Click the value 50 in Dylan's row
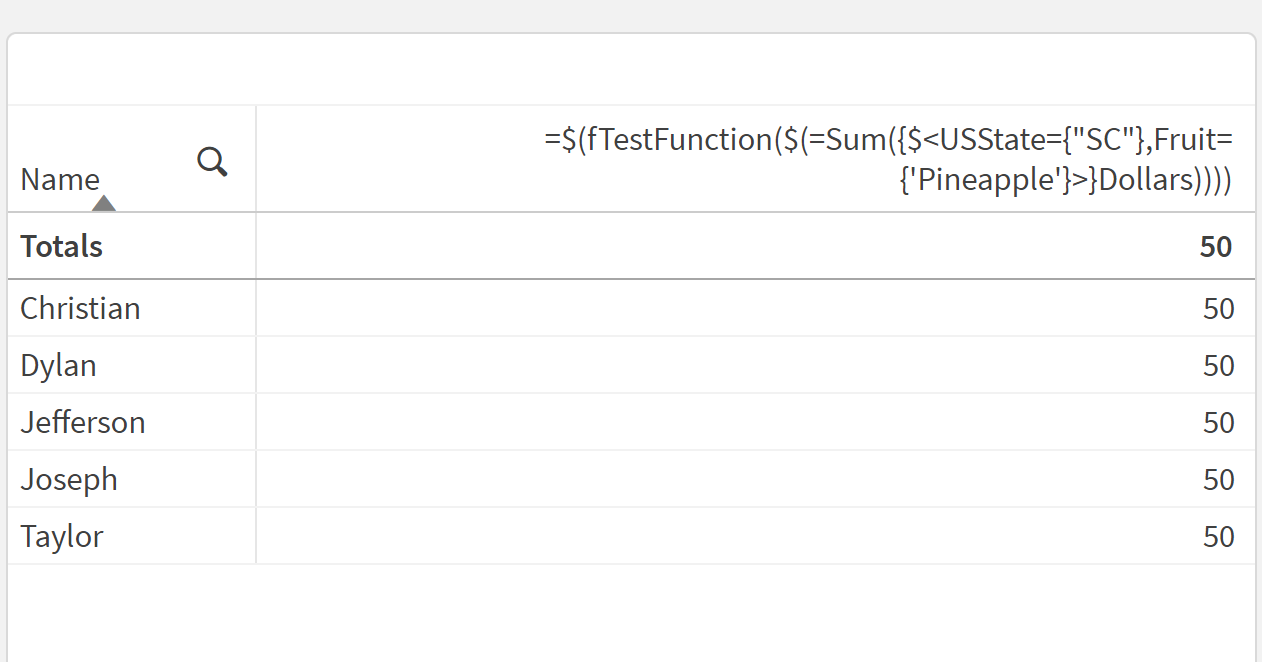The height and width of the screenshot is (662, 1262). pyautogui.click(x=1218, y=365)
